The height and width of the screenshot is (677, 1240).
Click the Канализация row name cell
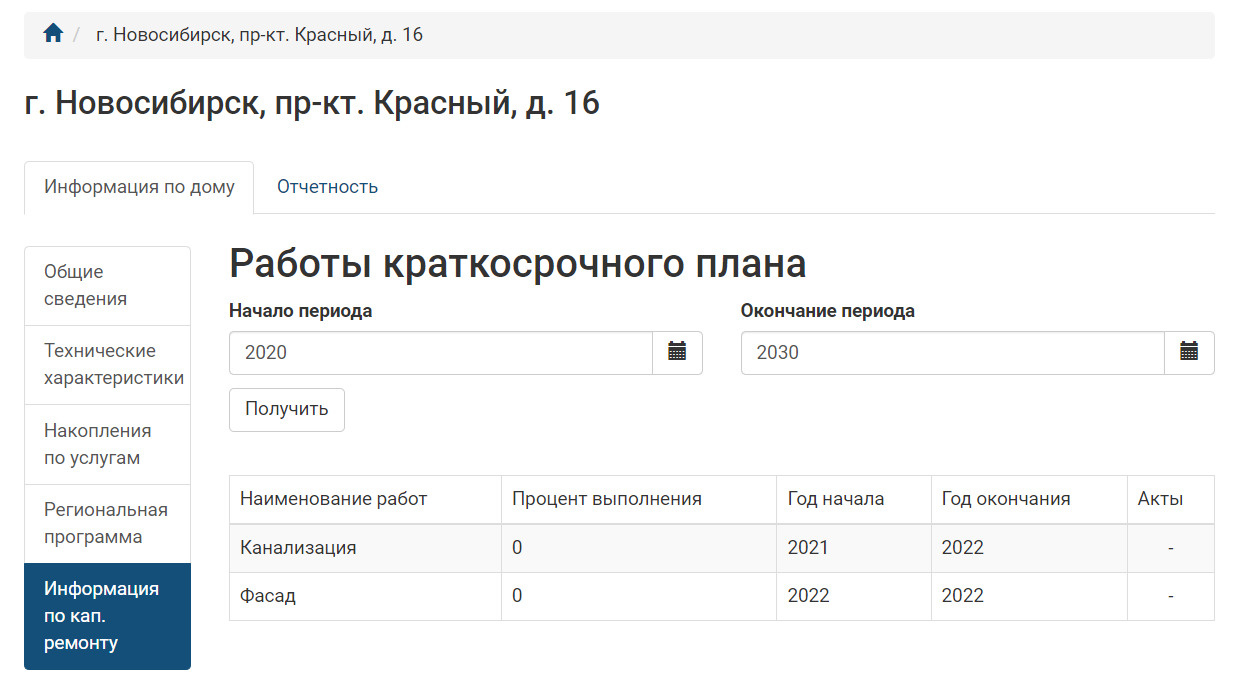tap(298, 548)
